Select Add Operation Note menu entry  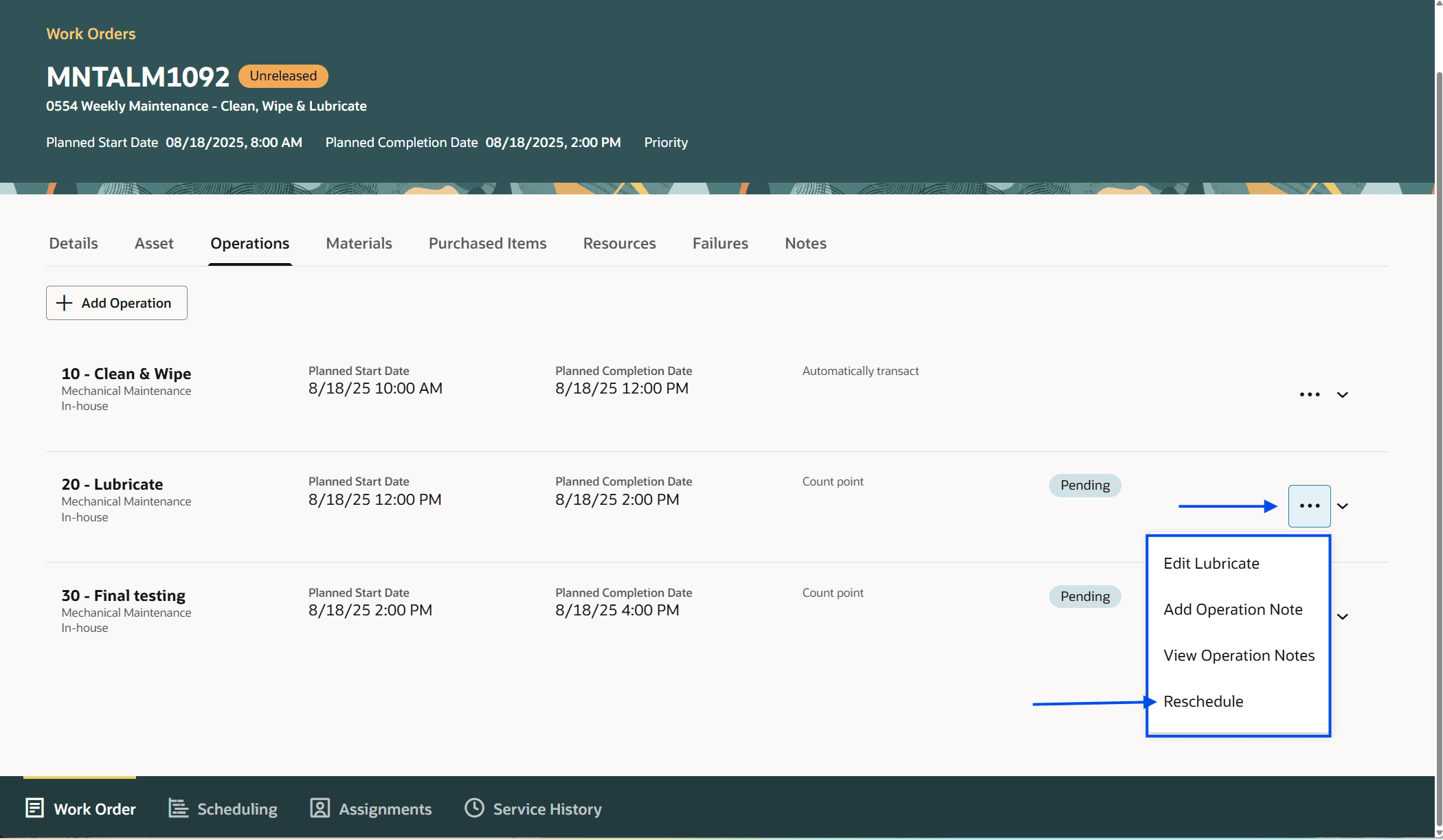(1233, 609)
